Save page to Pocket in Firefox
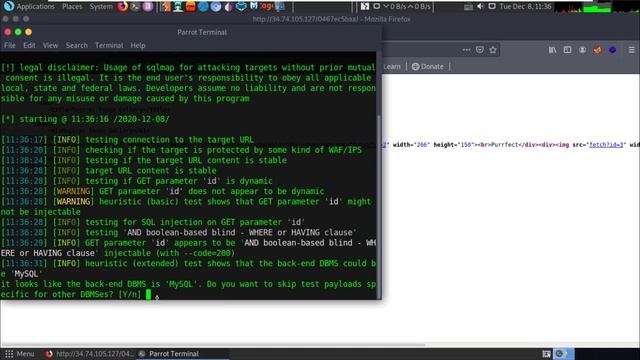This screenshot has height=360, width=640. click(480, 50)
